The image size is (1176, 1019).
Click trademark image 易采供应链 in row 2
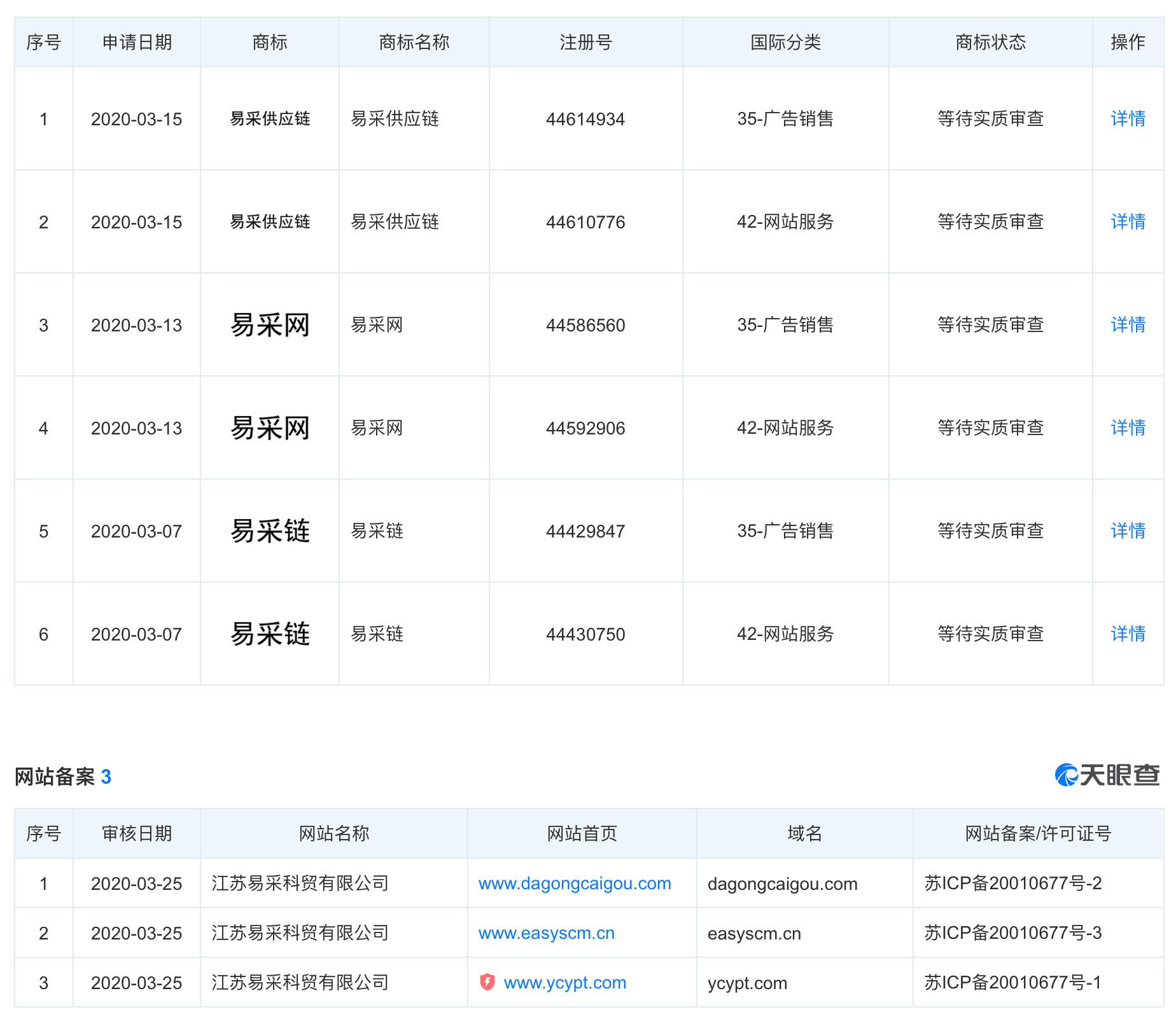[x=270, y=222]
